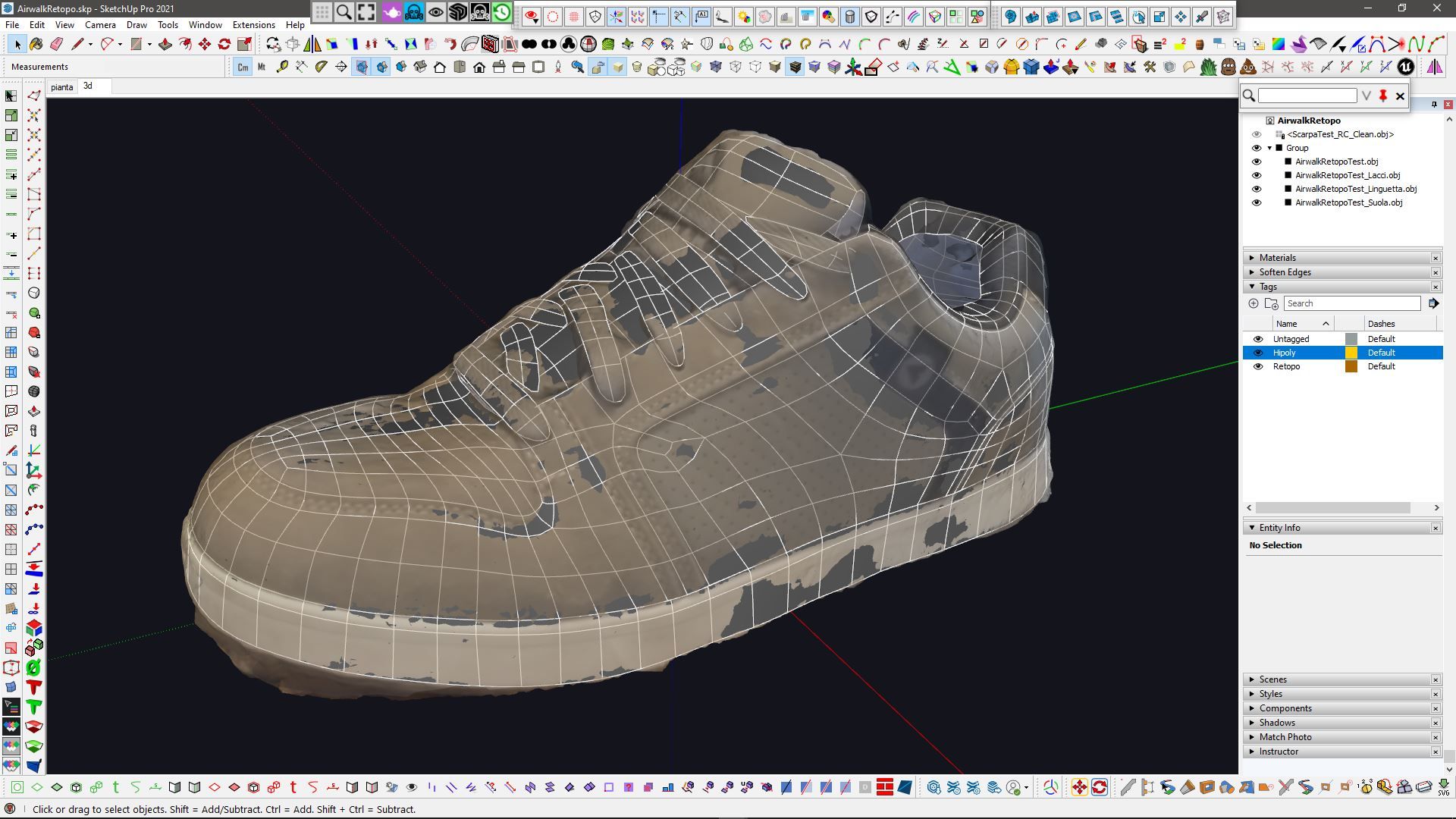Image resolution: width=1456 pixels, height=819 pixels.
Task: Activate the Rotate tool
Action: [x=224, y=44]
